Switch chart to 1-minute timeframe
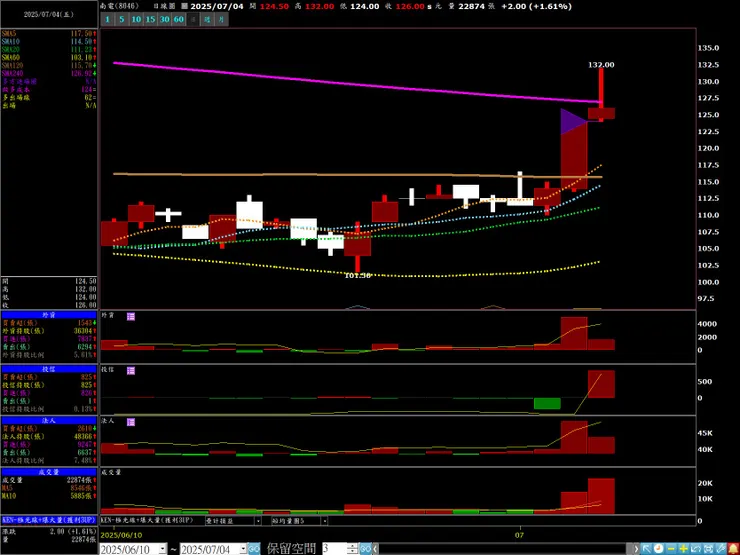 108,19
